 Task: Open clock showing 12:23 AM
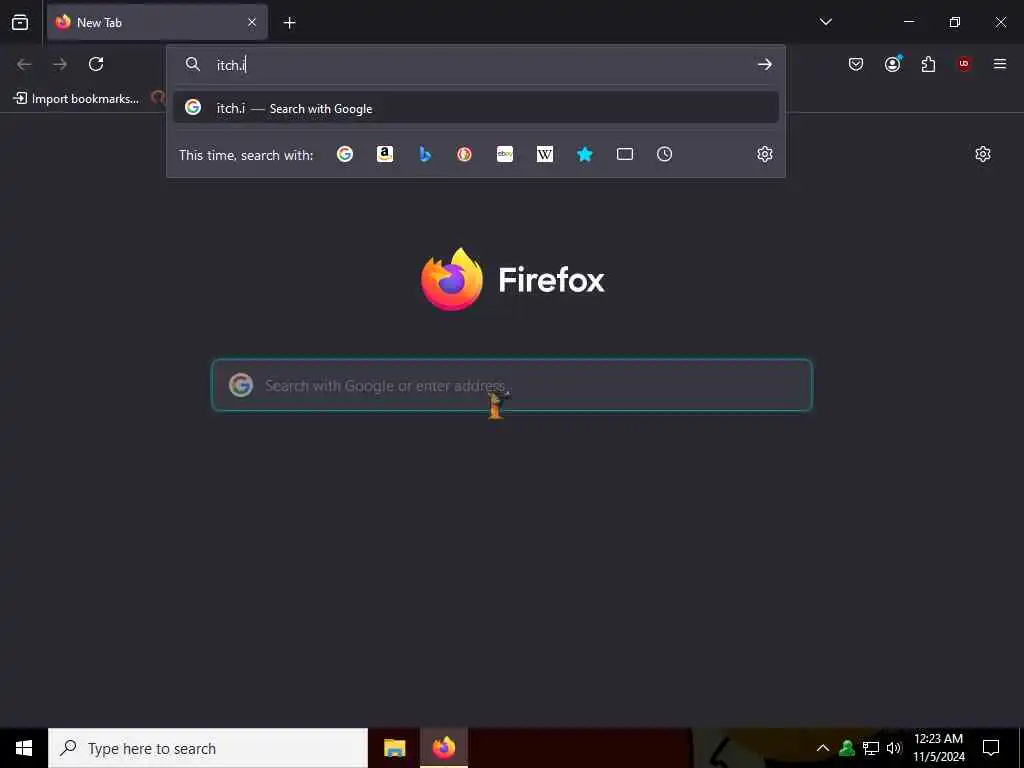(x=938, y=748)
